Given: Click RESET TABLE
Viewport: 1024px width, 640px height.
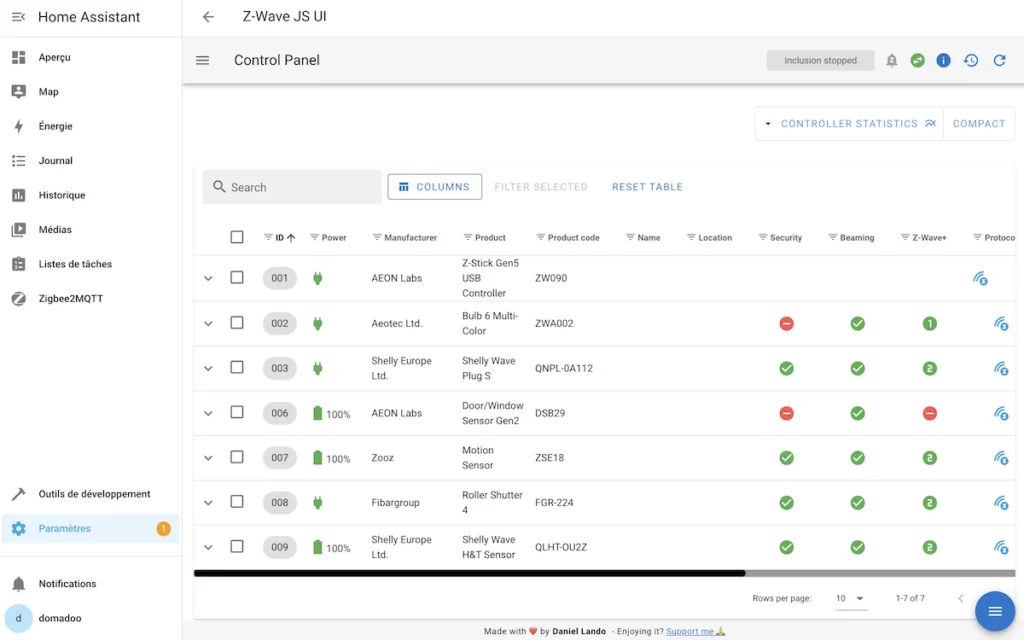Looking at the screenshot, I should (x=647, y=187).
